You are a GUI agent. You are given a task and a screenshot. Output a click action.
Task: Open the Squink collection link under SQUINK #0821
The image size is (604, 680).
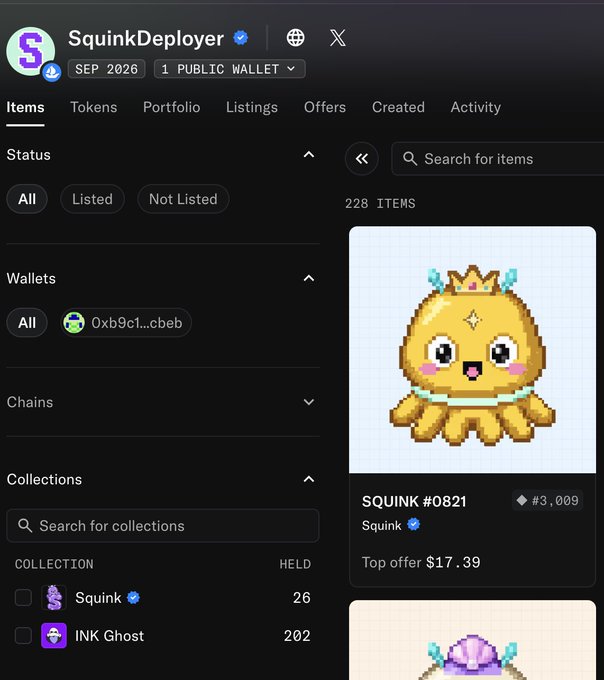pyautogui.click(x=382, y=525)
